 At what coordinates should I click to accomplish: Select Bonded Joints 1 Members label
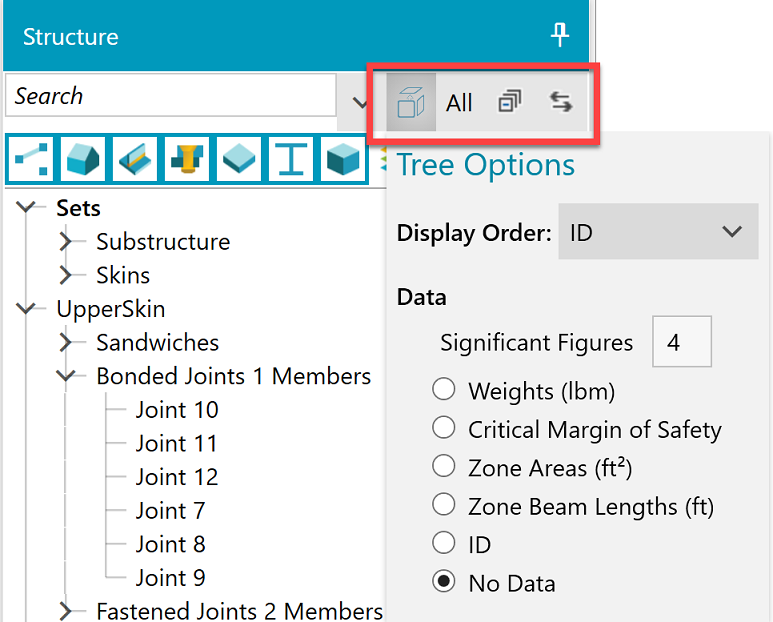[x=234, y=376]
